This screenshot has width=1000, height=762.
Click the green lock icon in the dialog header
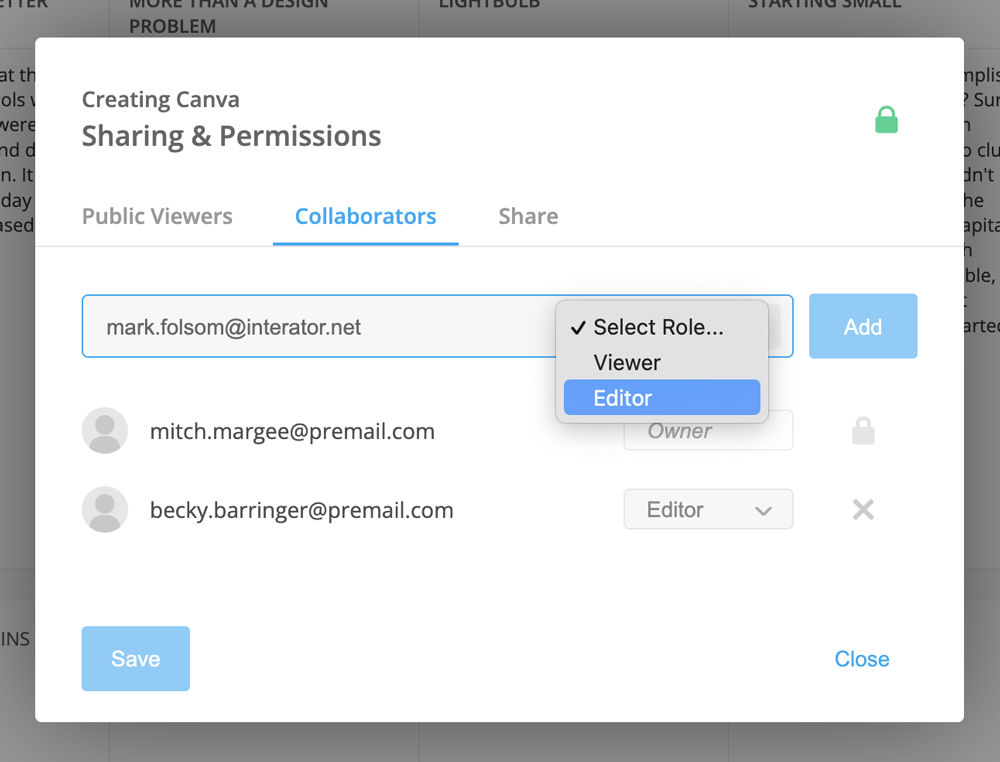(x=886, y=120)
